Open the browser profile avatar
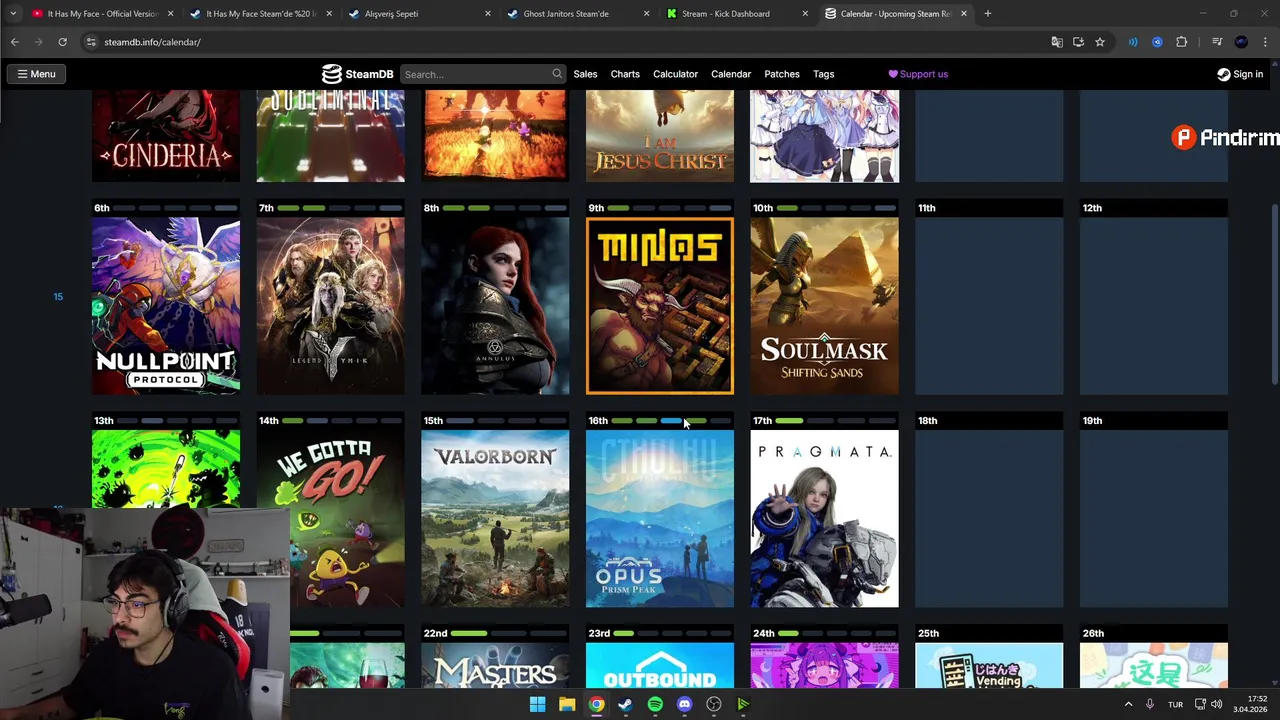This screenshot has height=720, width=1280. [1241, 42]
